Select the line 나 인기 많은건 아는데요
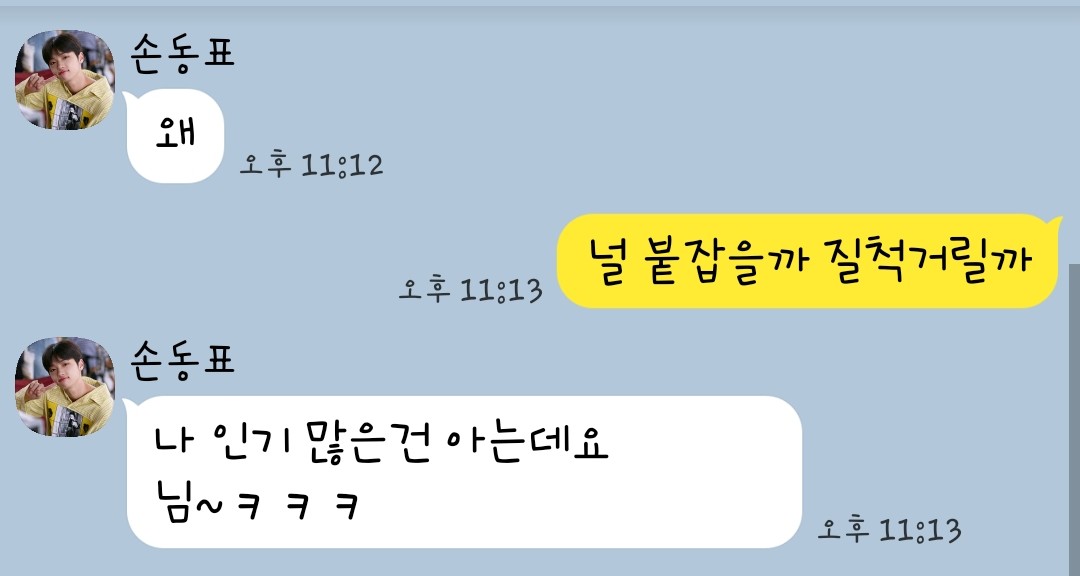The width and height of the screenshot is (1080, 576). [x=381, y=442]
